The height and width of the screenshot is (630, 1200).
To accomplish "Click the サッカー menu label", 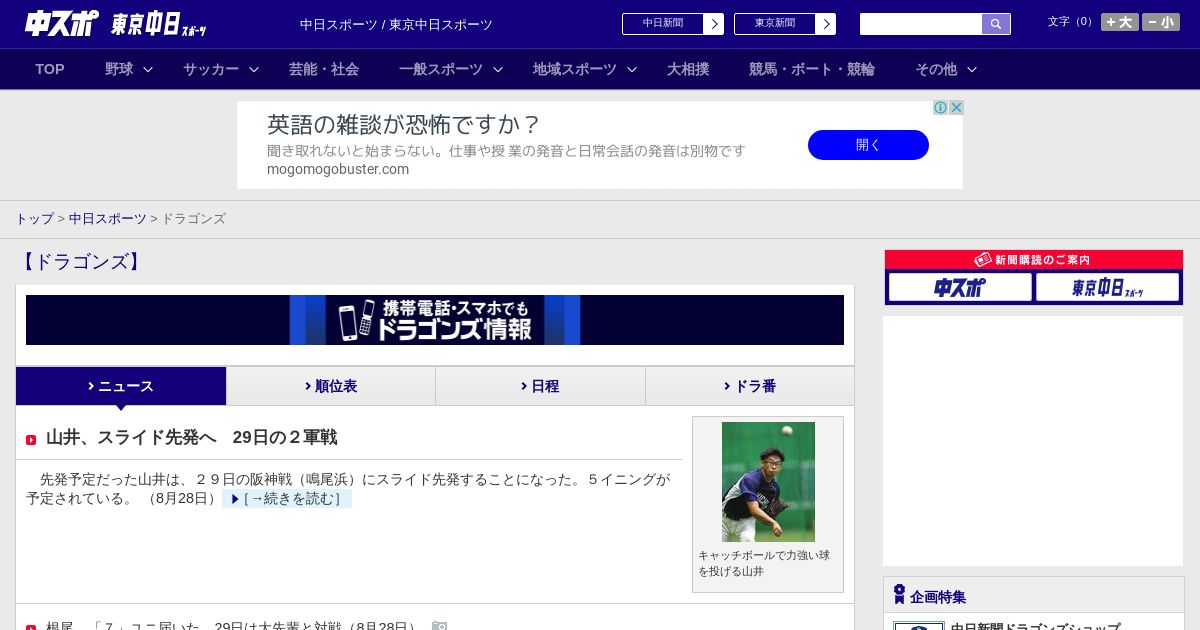I will coord(211,69).
